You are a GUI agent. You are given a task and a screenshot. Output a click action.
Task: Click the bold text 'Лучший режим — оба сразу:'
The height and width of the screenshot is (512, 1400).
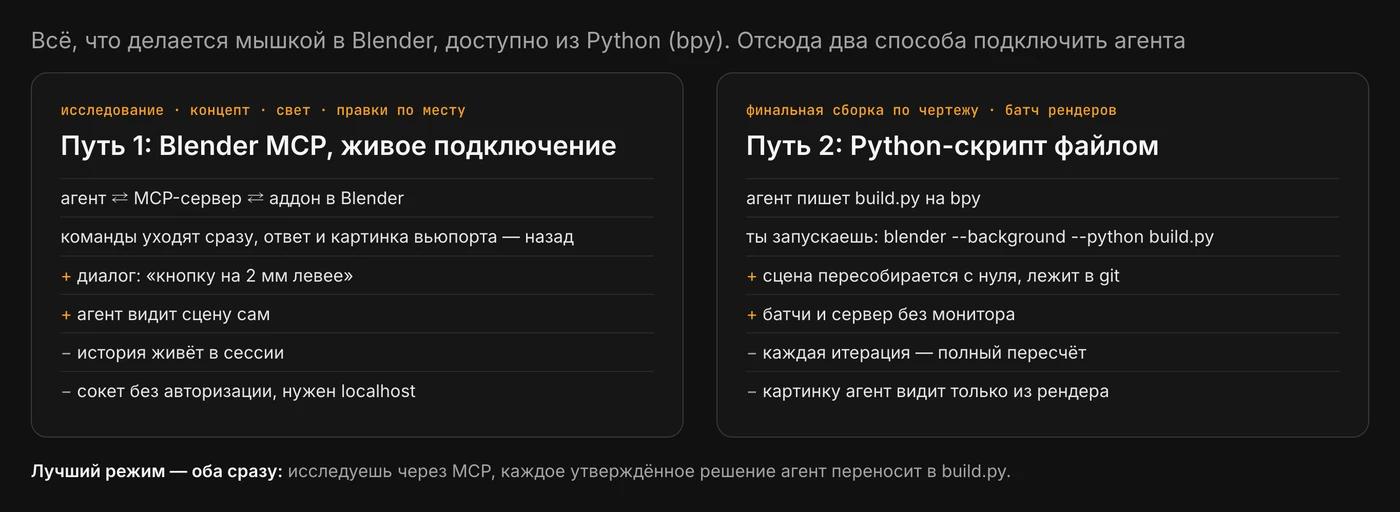[x=157, y=471]
